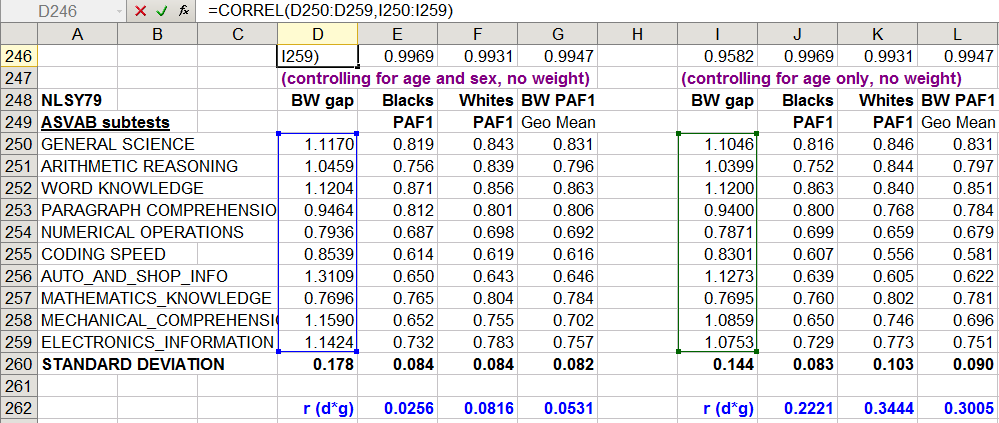Screen dimensions: 999x423
Task: Click cell E246 value 0.9969
Action: [x=398, y=57]
